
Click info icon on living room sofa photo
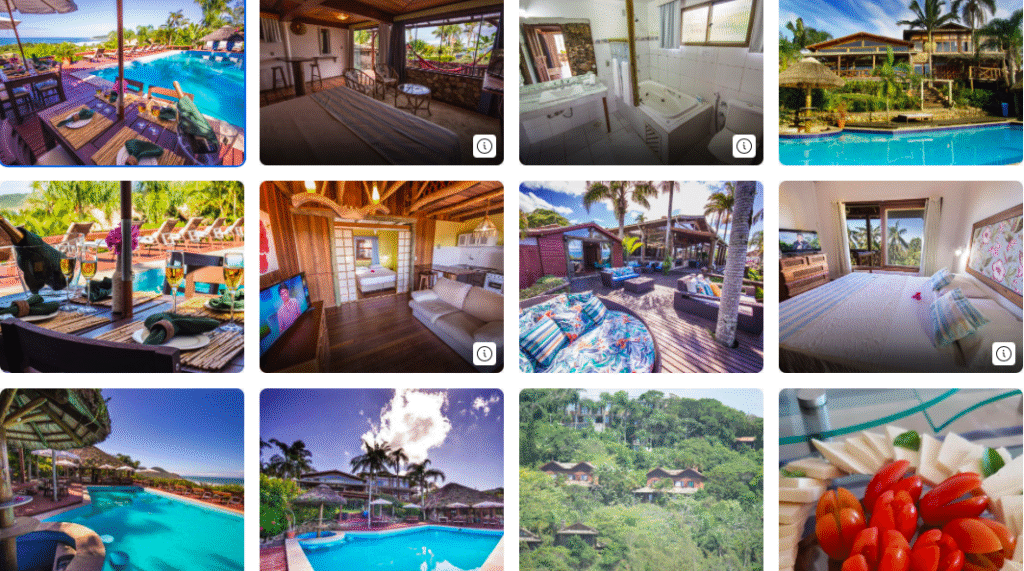[x=484, y=353]
